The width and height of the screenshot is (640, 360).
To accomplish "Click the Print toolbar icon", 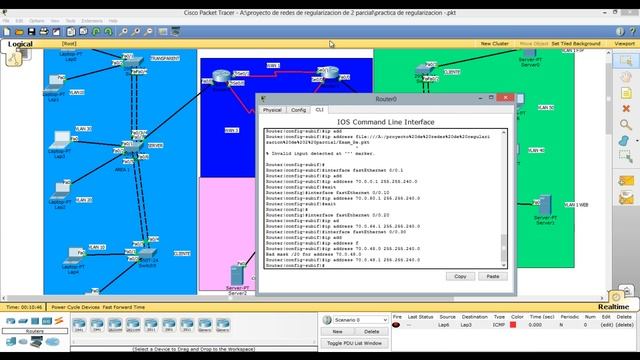I will click(44, 32).
